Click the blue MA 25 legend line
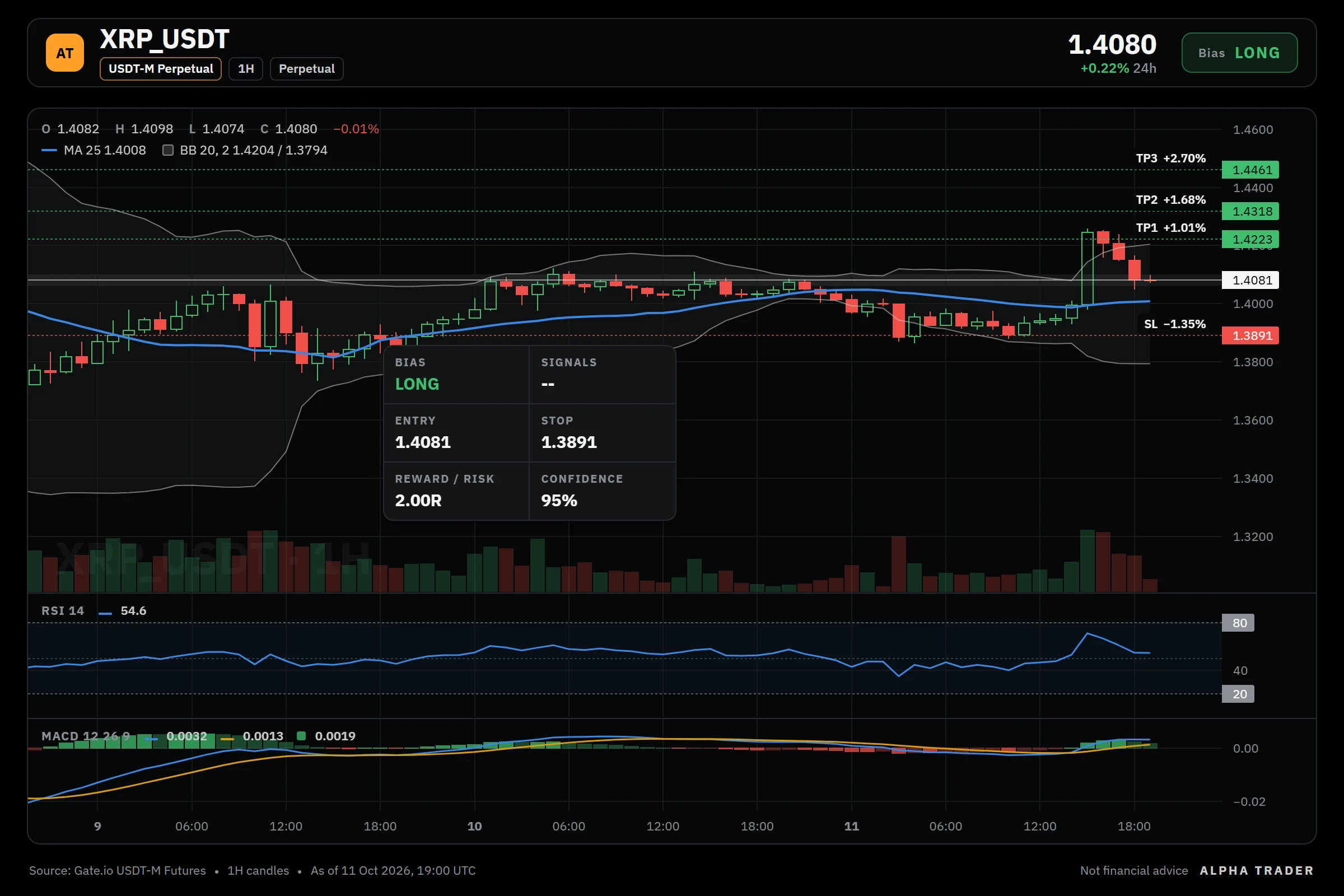 coord(49,150)
